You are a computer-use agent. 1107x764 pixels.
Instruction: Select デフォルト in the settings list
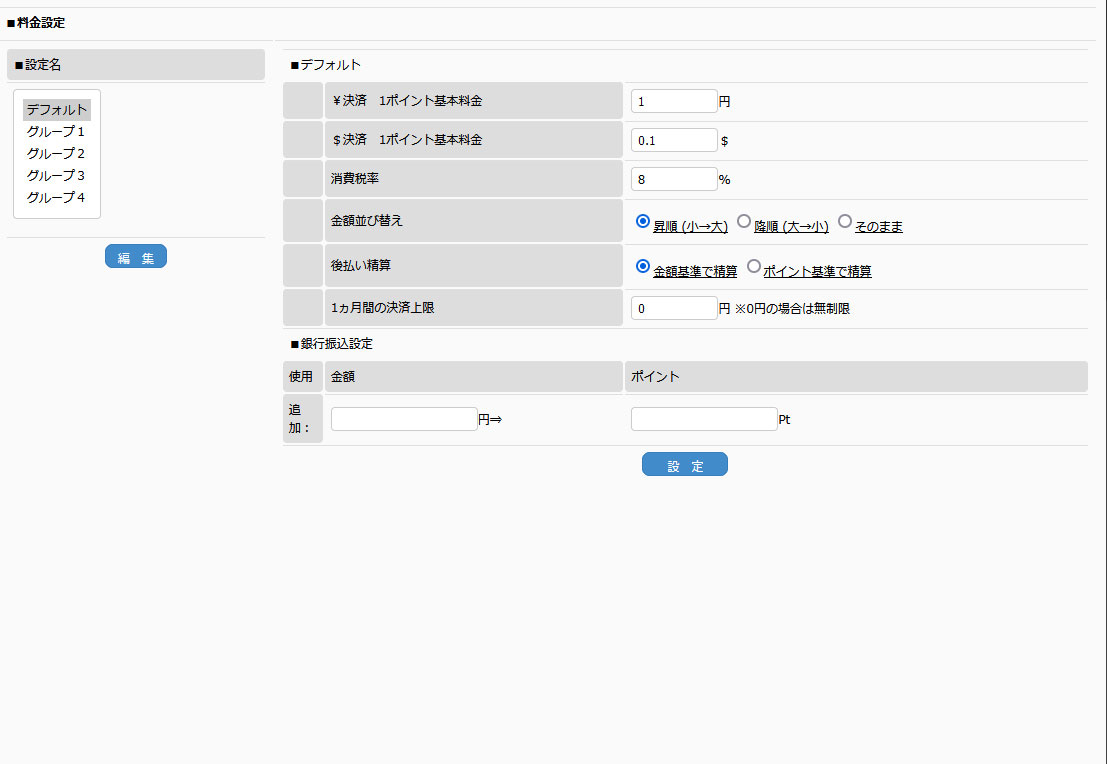57,110
